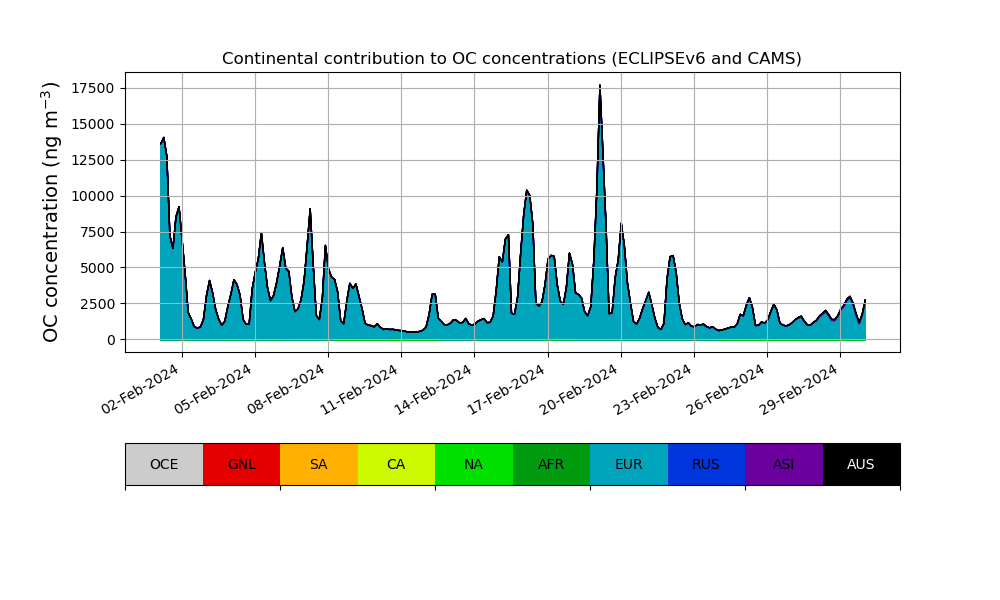Click the bright green NA swatch
The width and height of the screenshot is (1000, 600).
[473, 464]
